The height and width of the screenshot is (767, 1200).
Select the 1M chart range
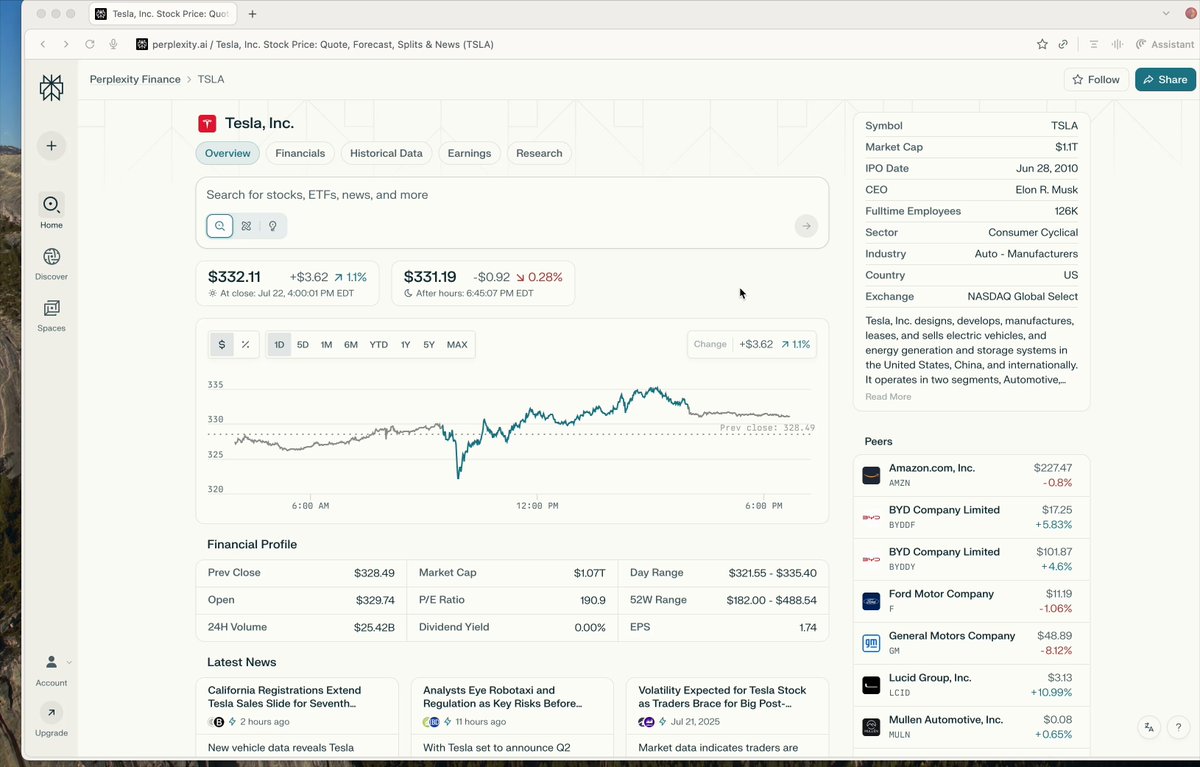[x=326, y=344]
